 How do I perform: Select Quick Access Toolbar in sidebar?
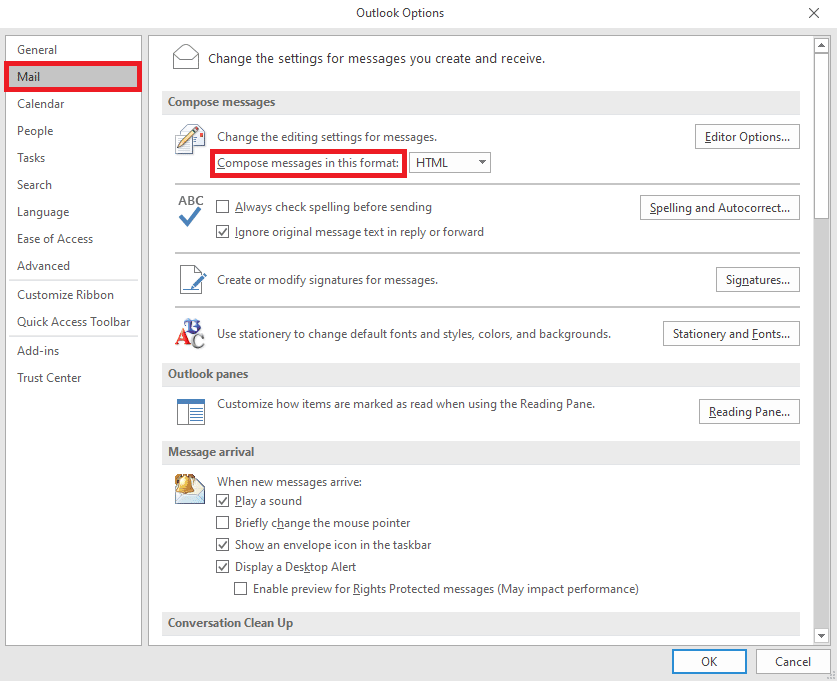[73, 322]
